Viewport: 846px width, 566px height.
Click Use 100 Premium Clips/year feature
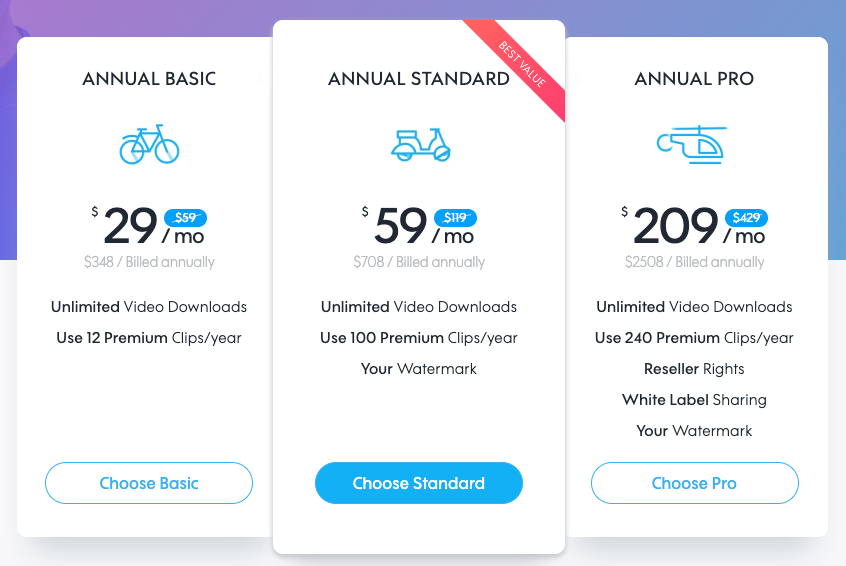tap(419, 338)
